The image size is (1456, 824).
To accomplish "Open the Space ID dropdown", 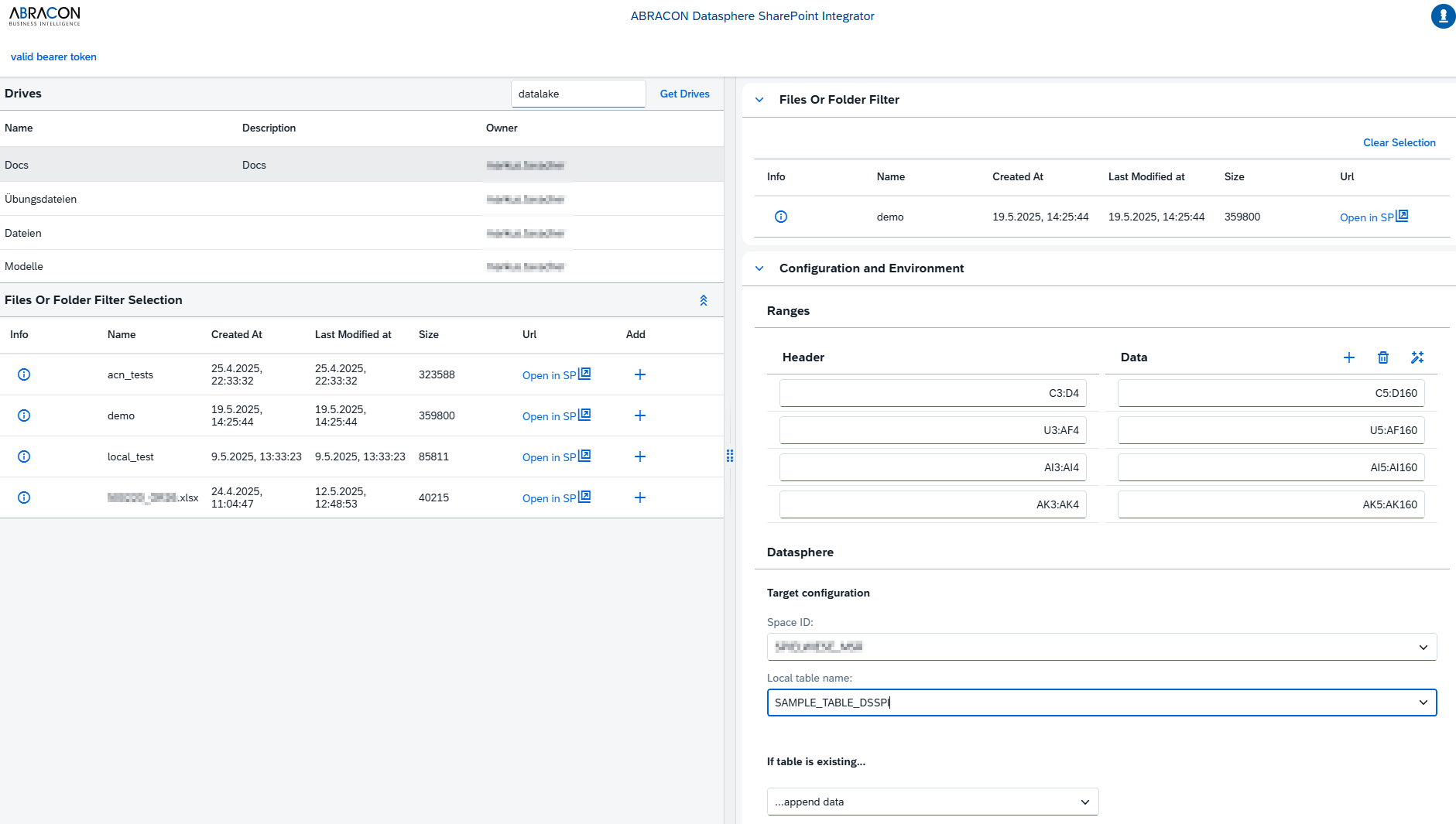I will (x=1423, y=648).
